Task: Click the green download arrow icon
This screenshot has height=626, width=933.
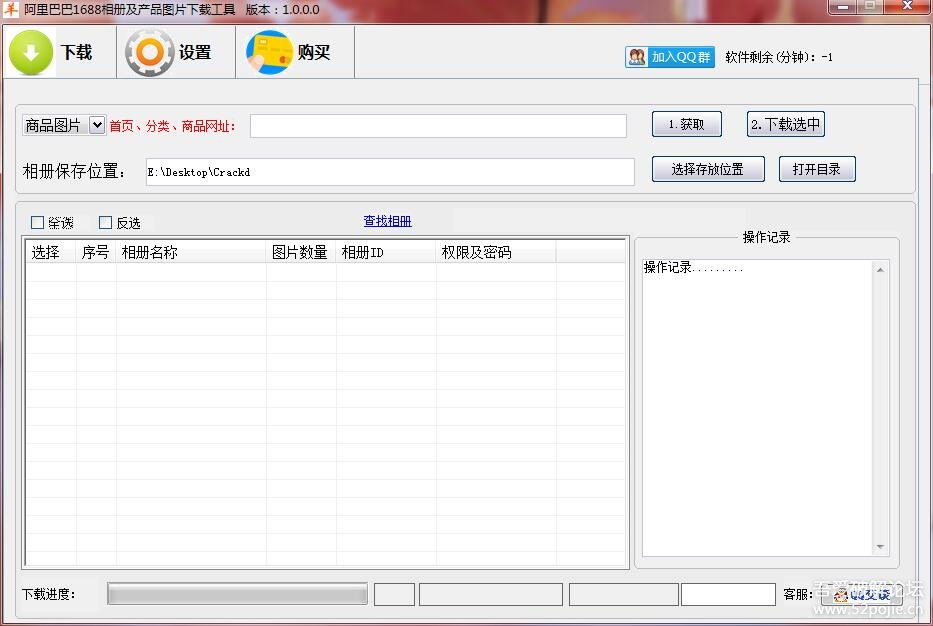Action: pos(31,52)
